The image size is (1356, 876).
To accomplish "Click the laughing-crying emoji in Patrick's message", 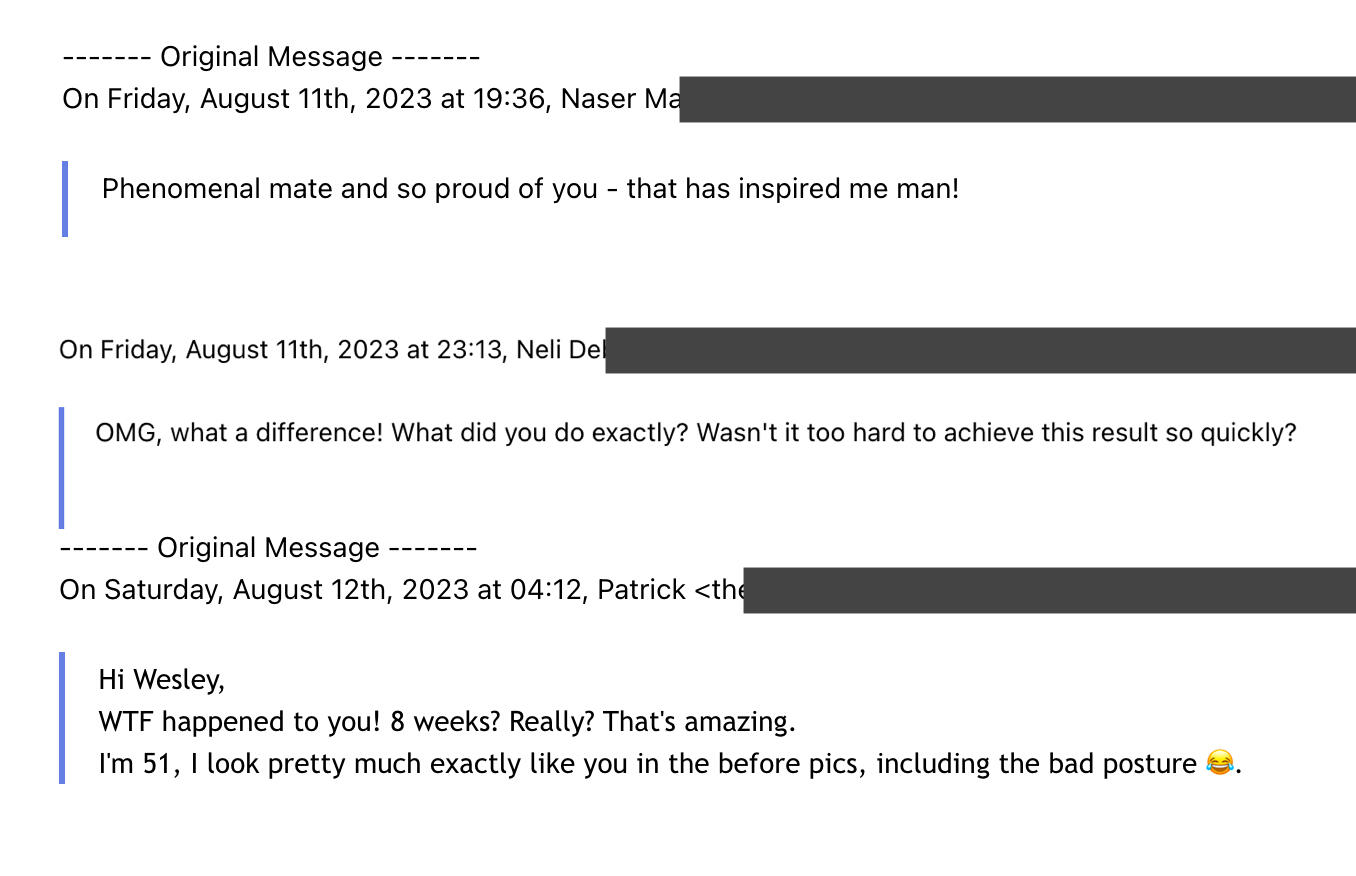I will pyautogui.click(x=1219, y=764).
